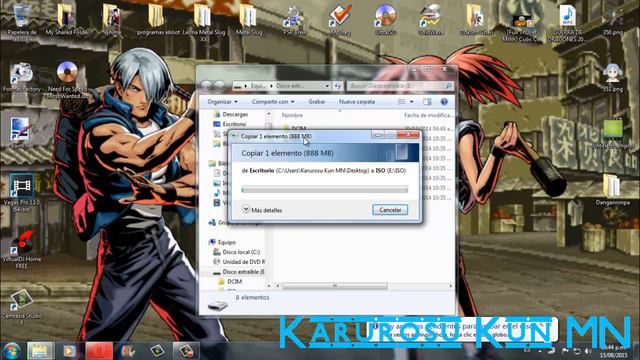
Task: Launch Format Factory from desktop
Action: 22,77
